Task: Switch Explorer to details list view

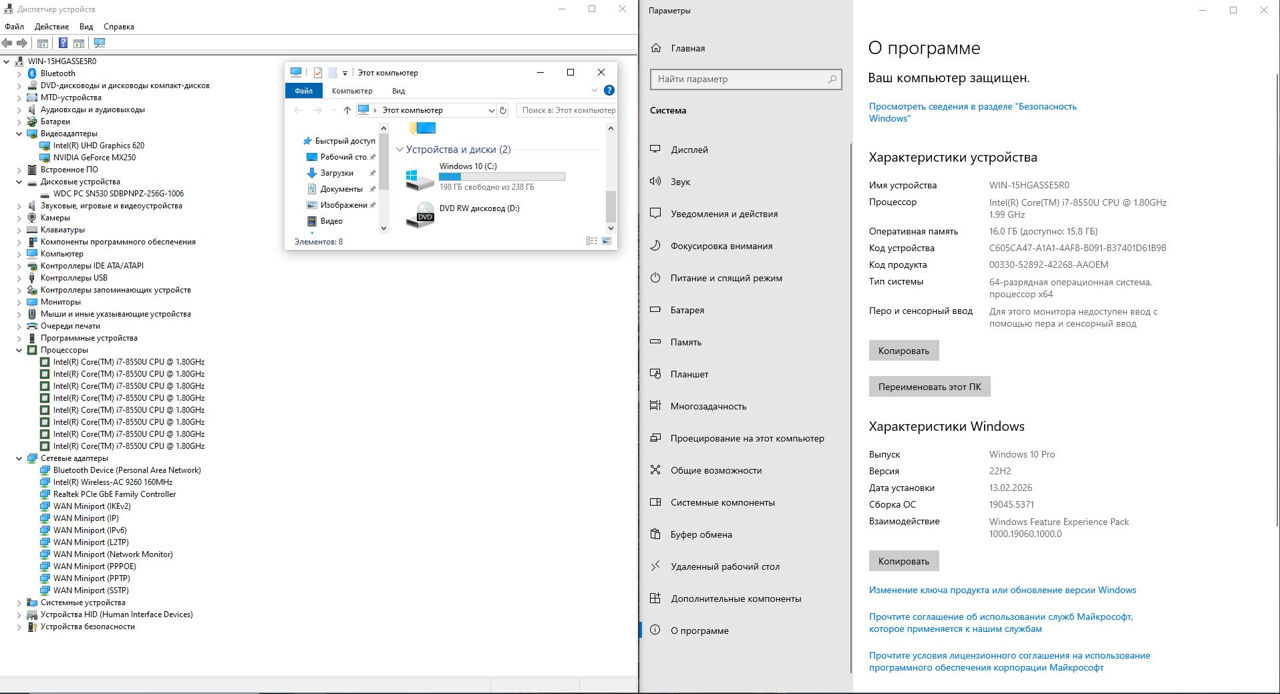Action: 592,241
